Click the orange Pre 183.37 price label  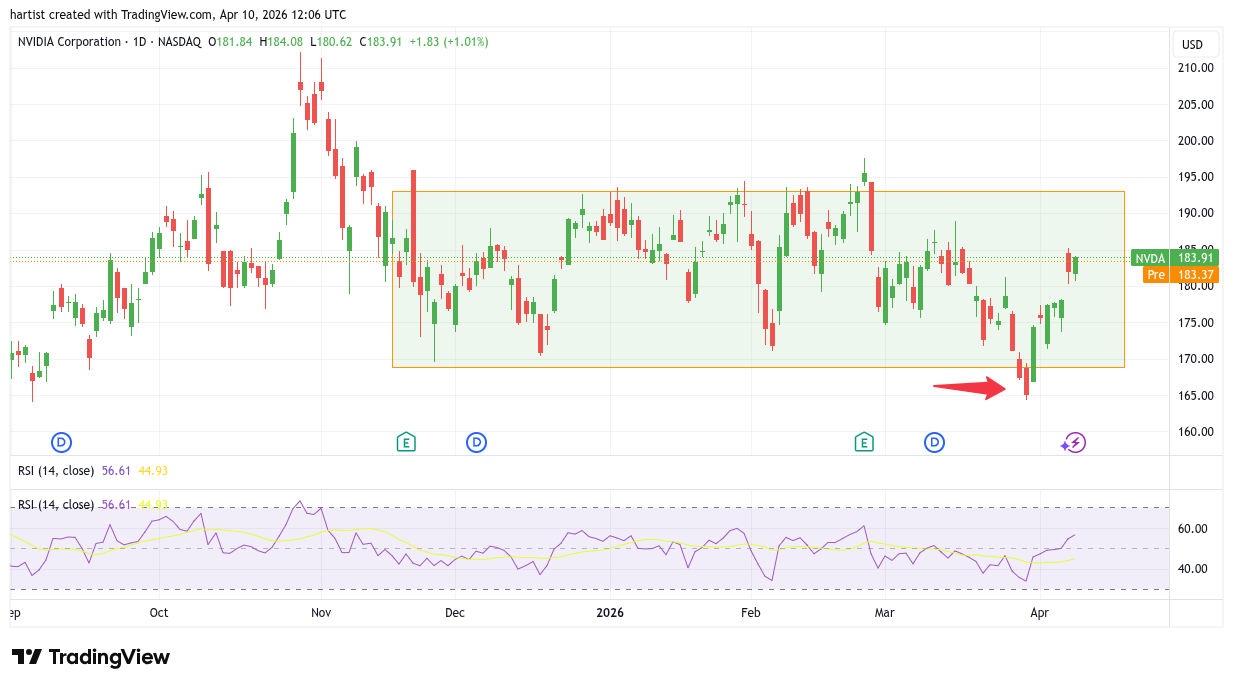[x=1174, y=274]
